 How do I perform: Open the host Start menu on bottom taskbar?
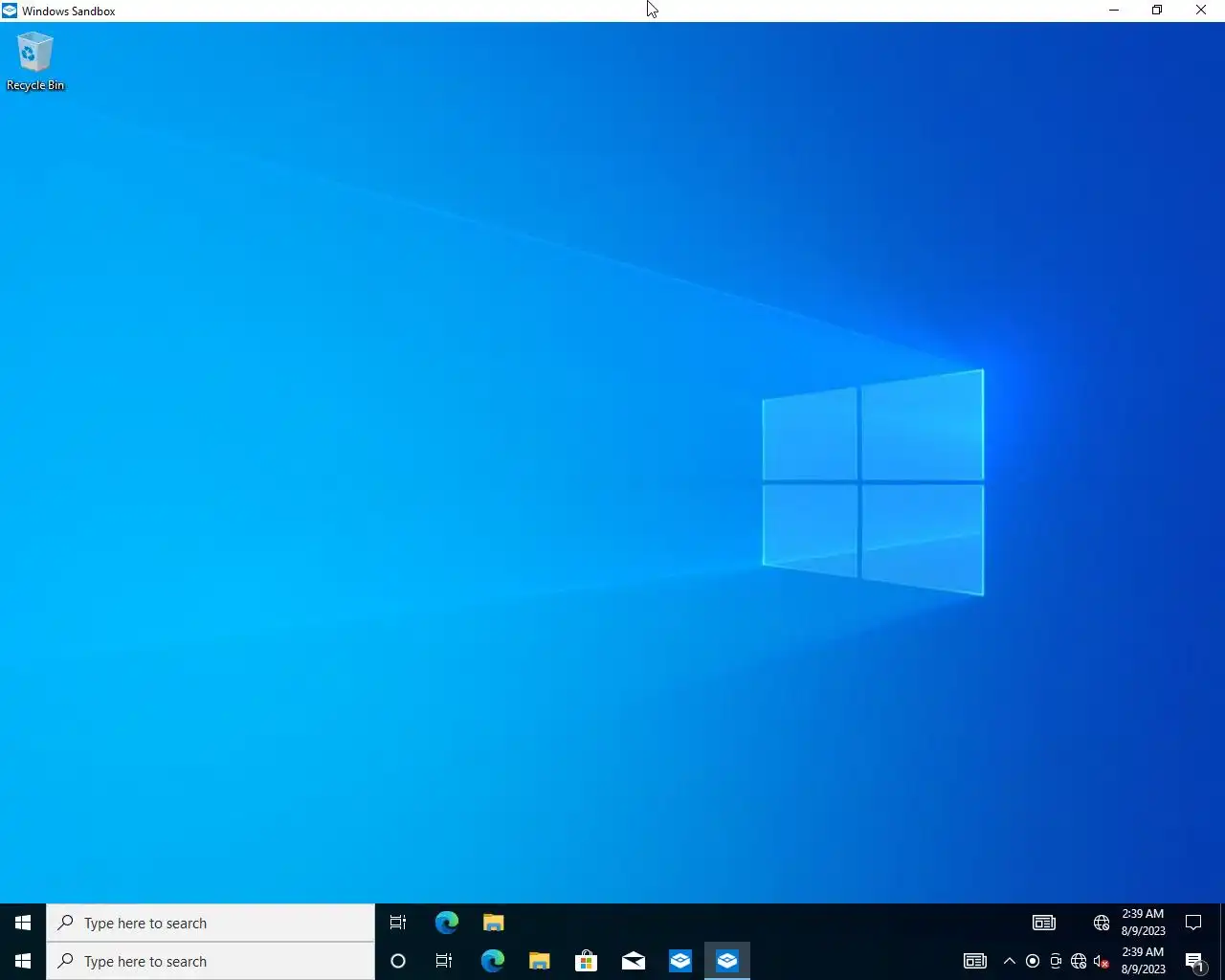(23, 961)
